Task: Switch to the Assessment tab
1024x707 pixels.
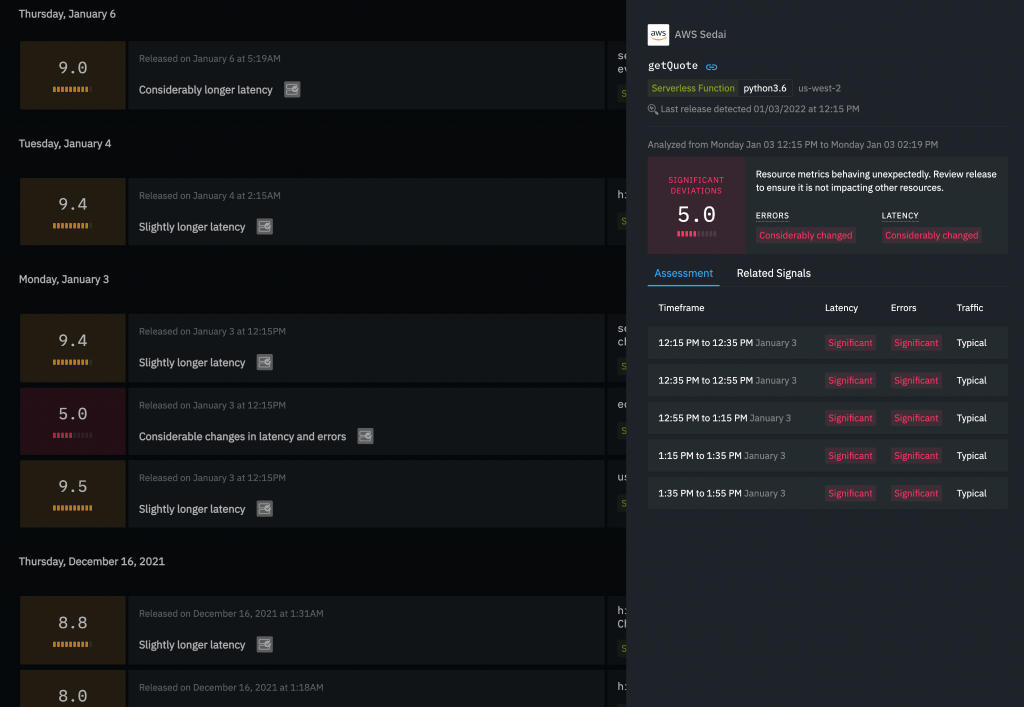Action: (683, 272)
